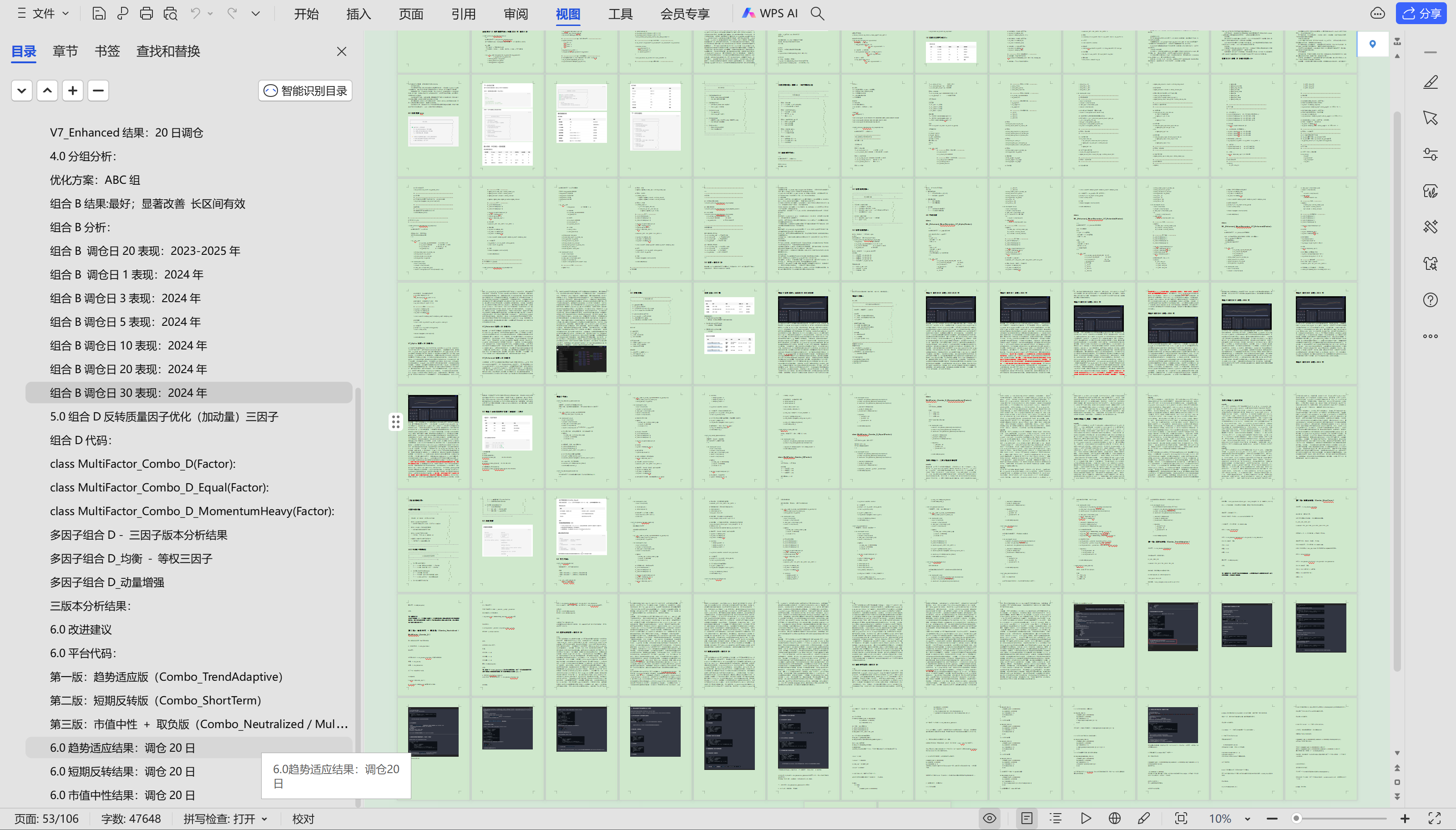Select the pen annotation tool in right sidebar
Viewport: 1456px width, 830px height.
[x=1431, y=82]
